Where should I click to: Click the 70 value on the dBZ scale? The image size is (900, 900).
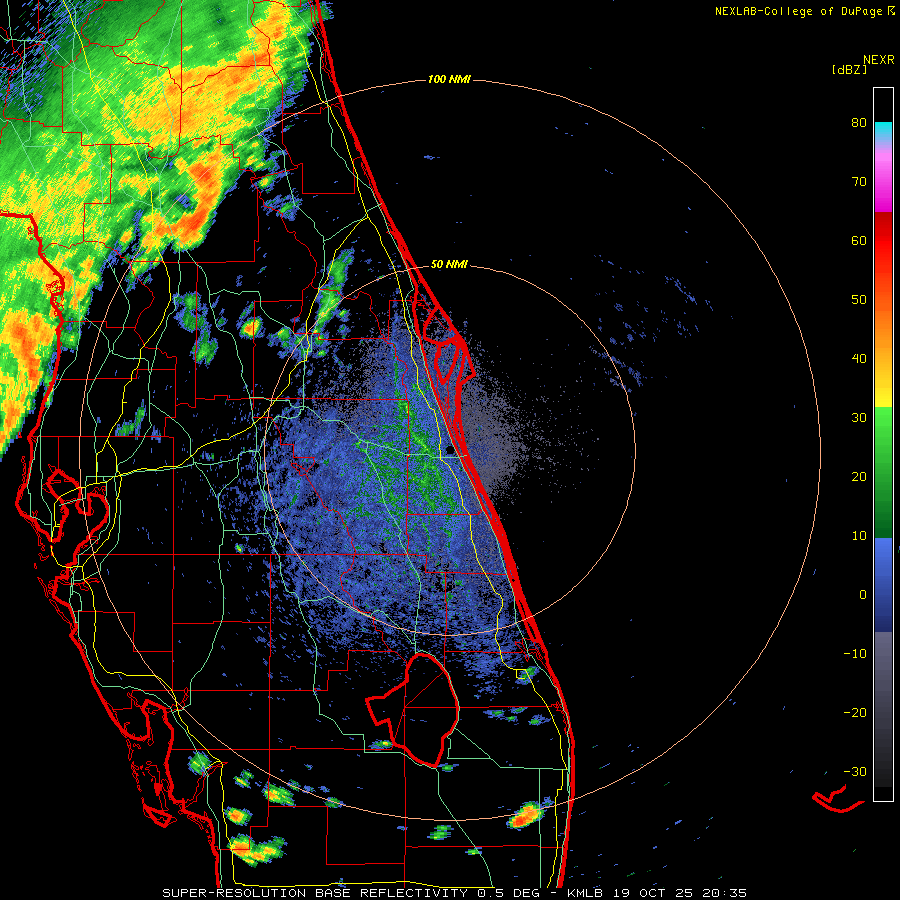[859, 182]
